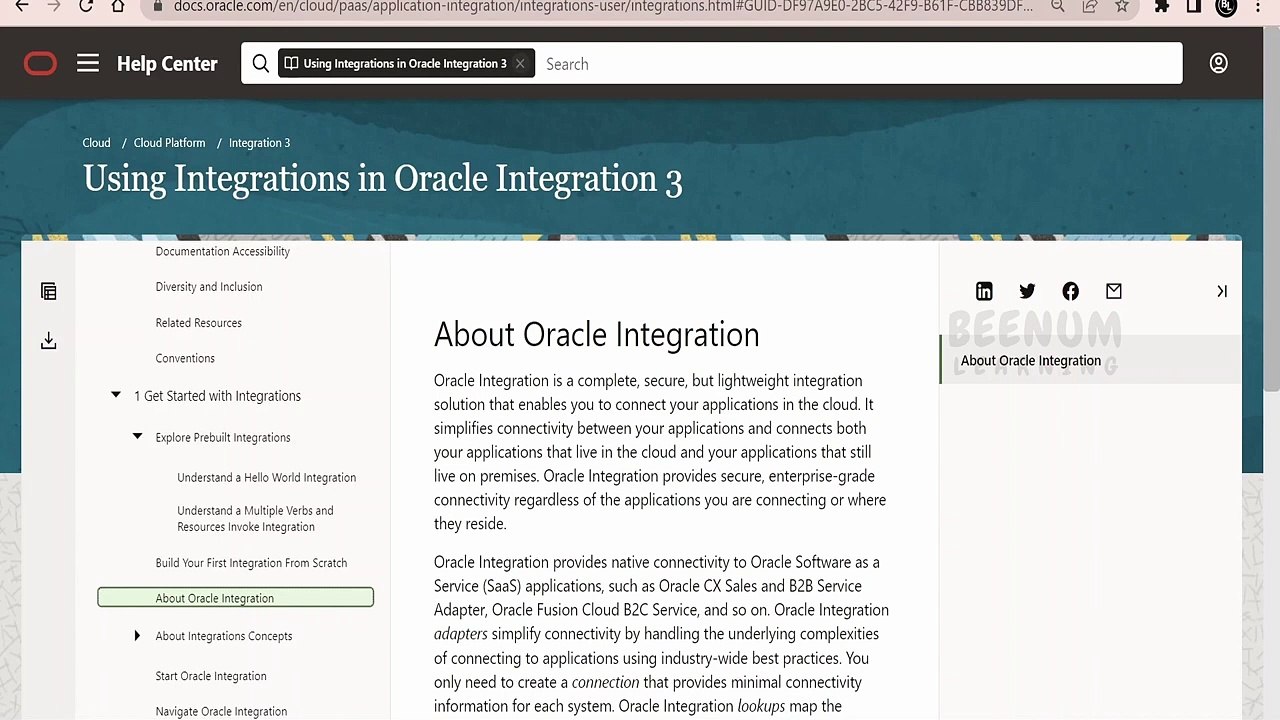Screen dimensions: 1280x720
Task: Collapse the 1 Get Started with Integrations section
Action: pyautogui.click(x=116, y=396)
